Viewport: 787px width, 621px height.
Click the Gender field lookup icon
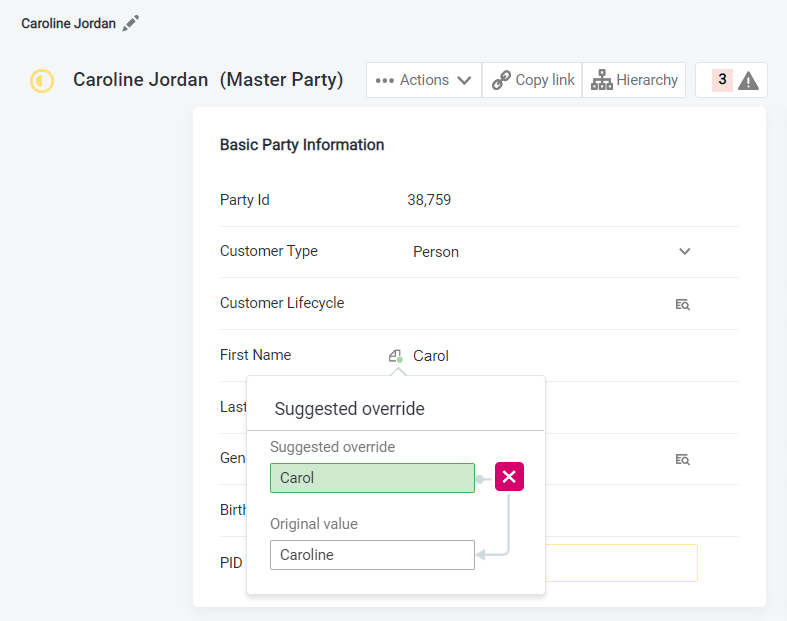click(683, 459)
